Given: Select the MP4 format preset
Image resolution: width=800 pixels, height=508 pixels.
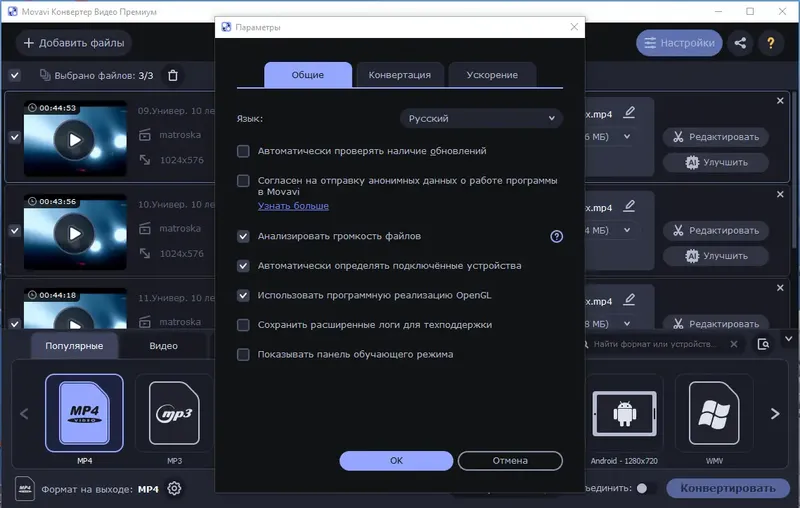Looking at the screenshot, I should [84, 413].
